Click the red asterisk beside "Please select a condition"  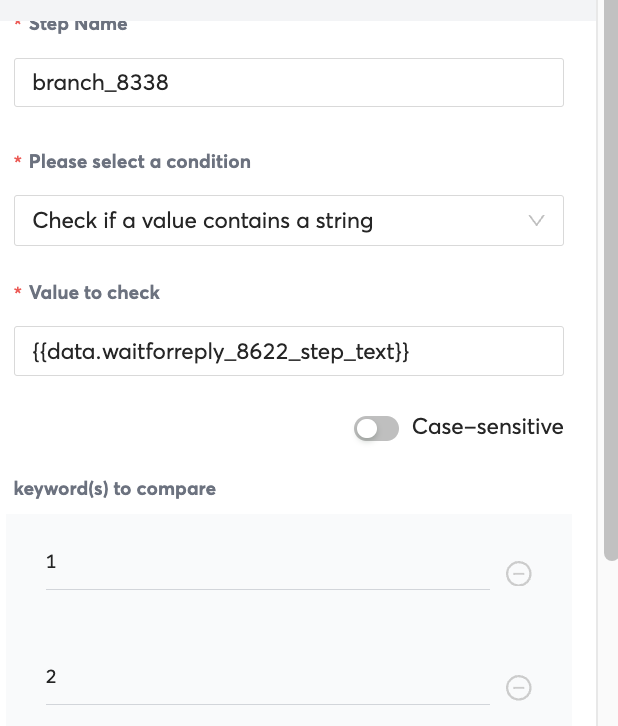(18, 163)
